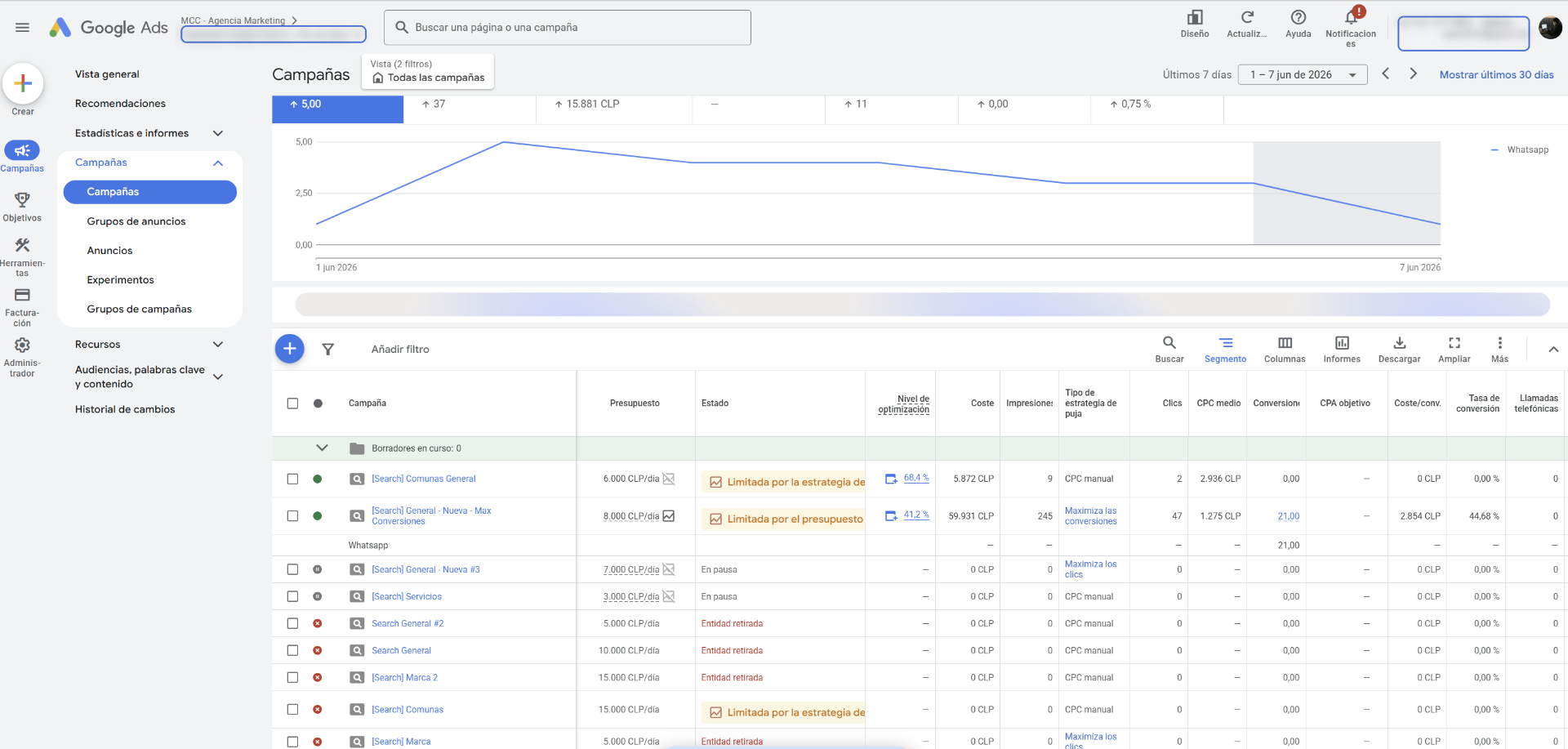This screenshot has height=749, width=1568.
Task: Open the main hamburger menu
Action: 22,27
